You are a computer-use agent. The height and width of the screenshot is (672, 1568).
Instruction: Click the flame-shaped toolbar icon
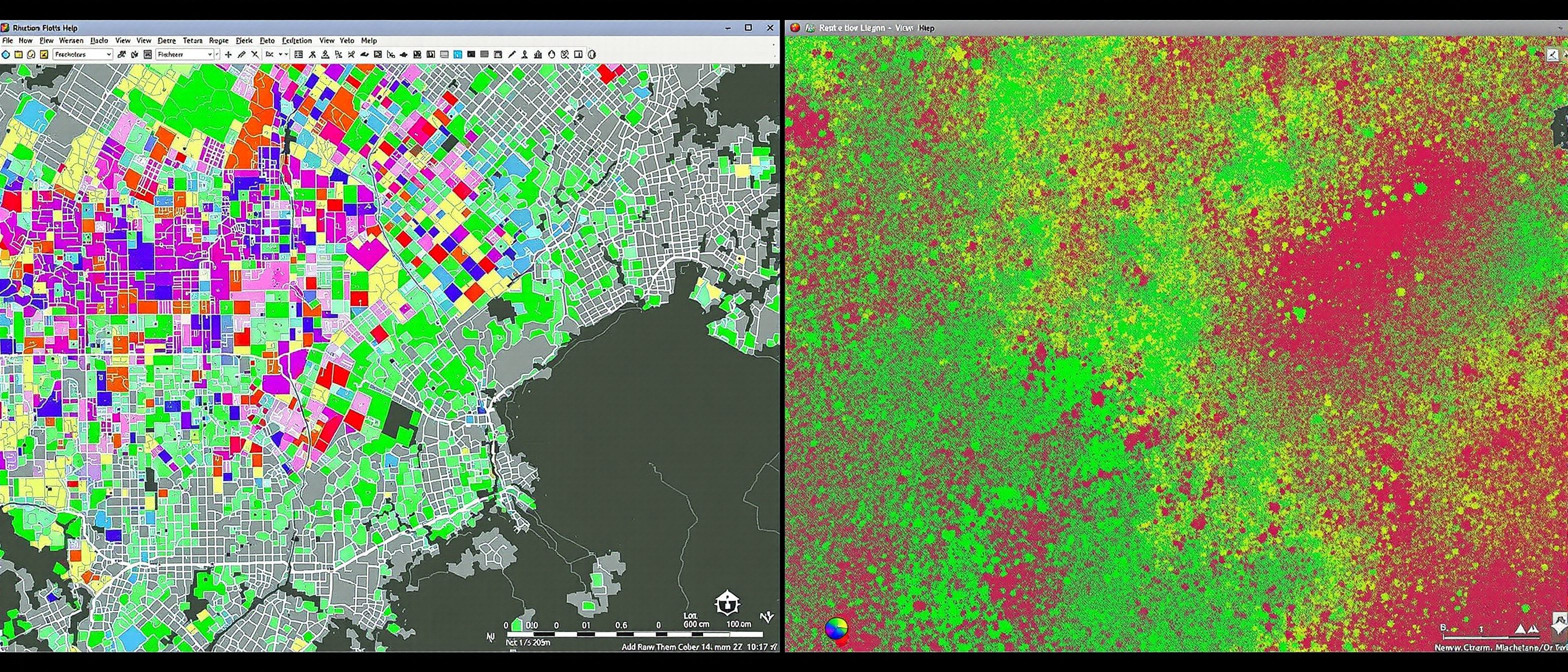click(551, 55)
